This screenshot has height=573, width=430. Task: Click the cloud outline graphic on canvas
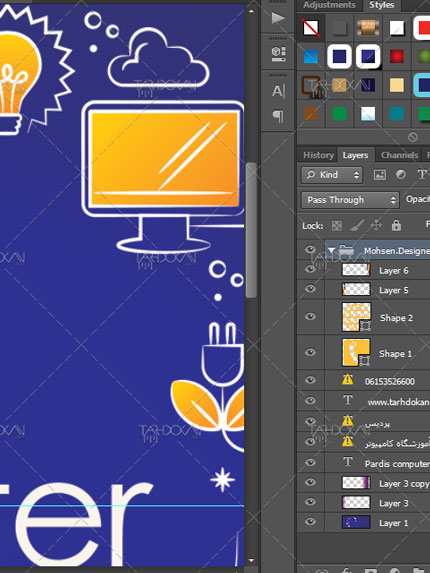click(x=159, y=58)
